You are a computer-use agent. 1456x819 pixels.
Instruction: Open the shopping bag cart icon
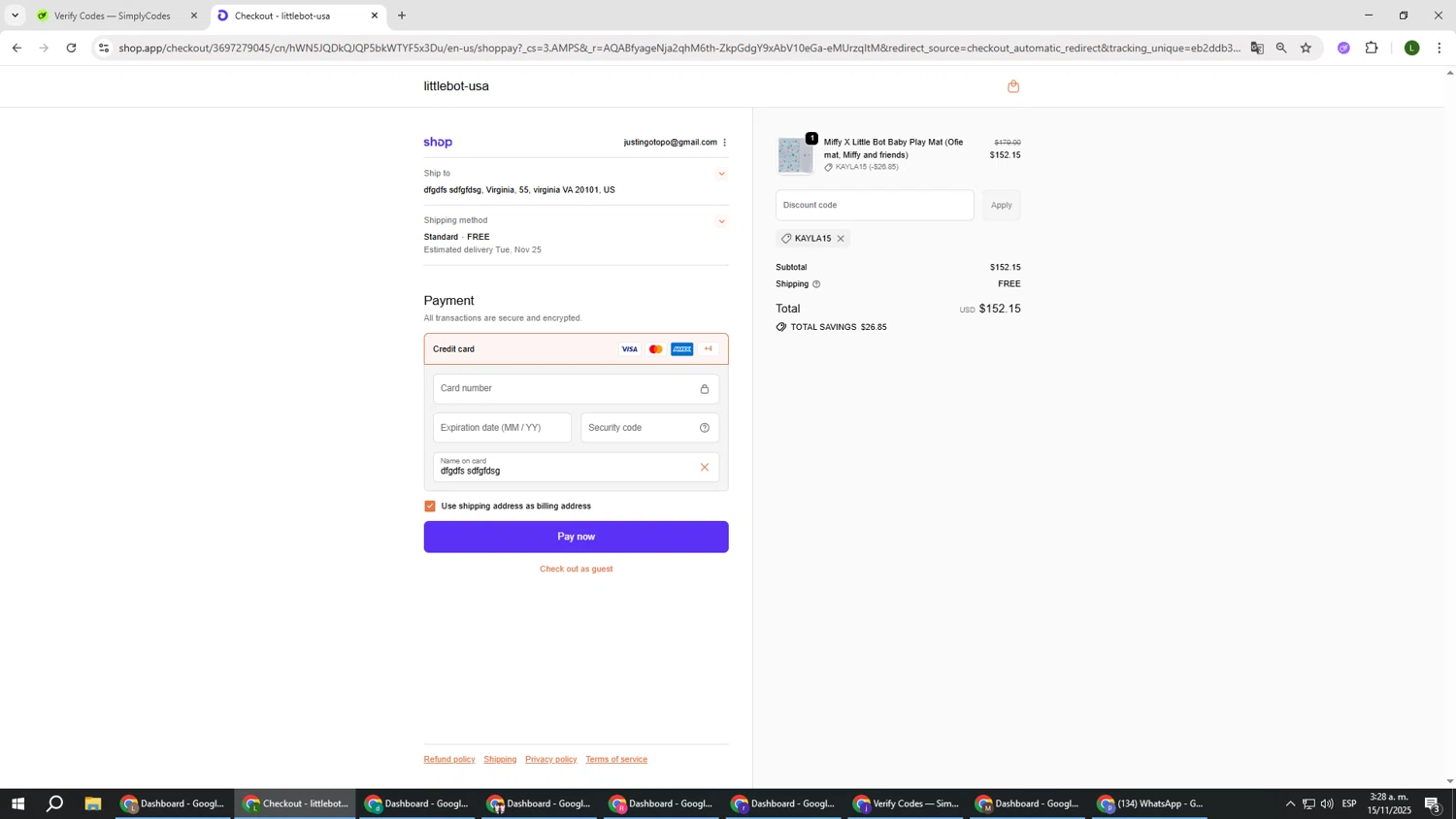(x=1013, y=86)
